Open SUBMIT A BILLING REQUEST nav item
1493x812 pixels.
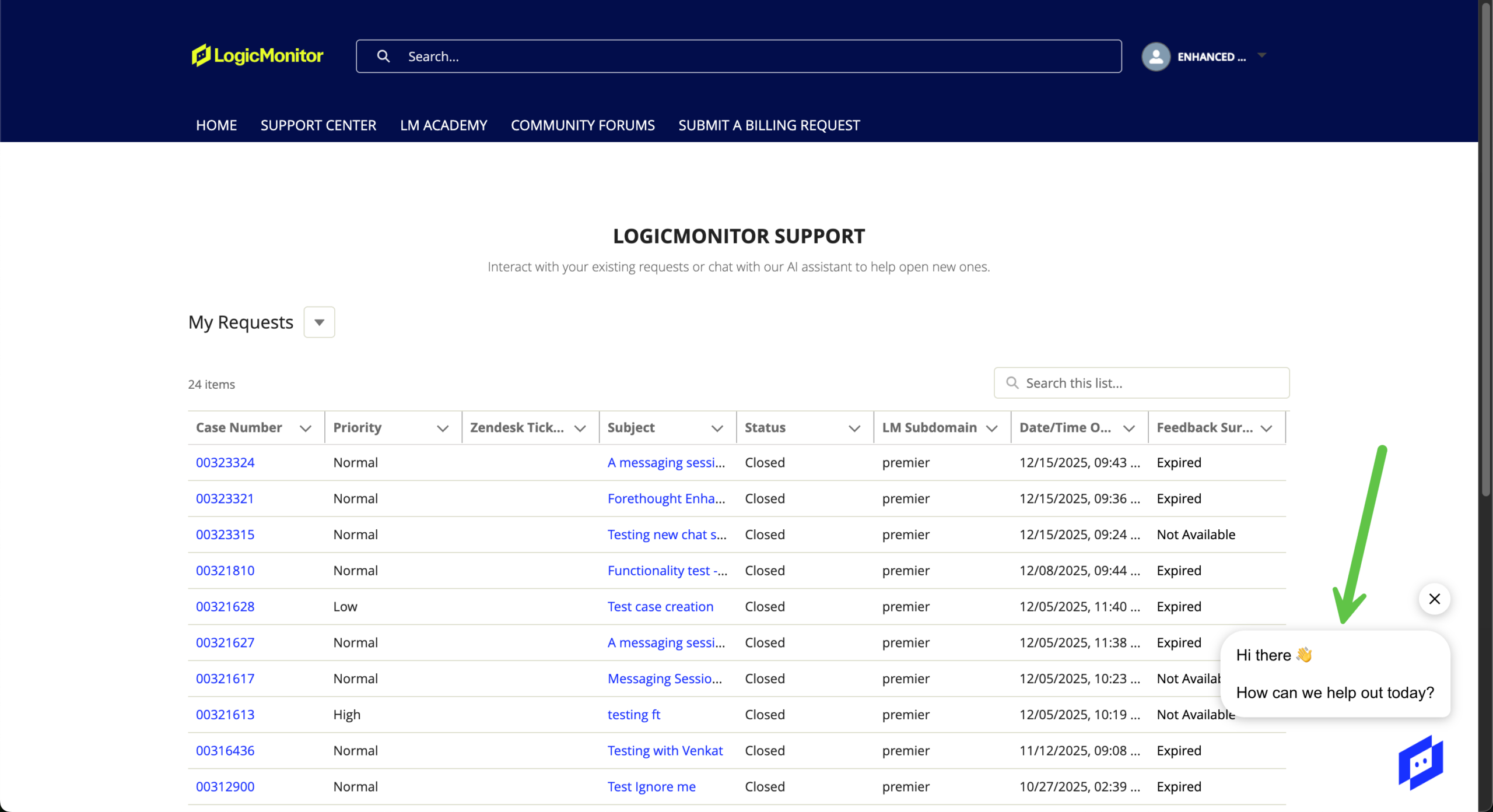point(769,125)
